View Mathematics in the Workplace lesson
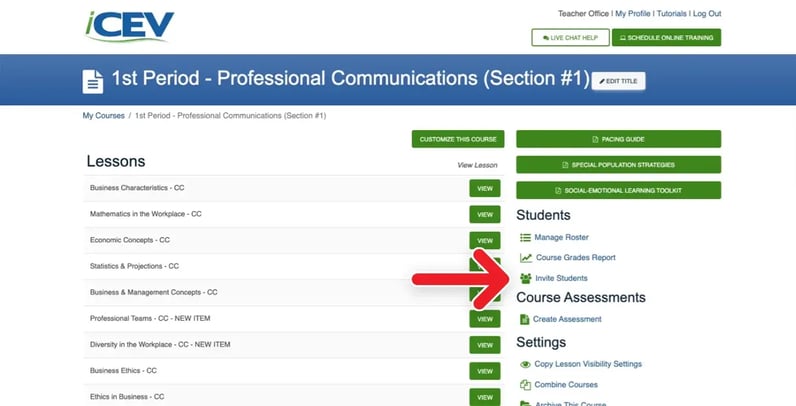The width and height of the screenshot is (796, 406). coord(485,215)
